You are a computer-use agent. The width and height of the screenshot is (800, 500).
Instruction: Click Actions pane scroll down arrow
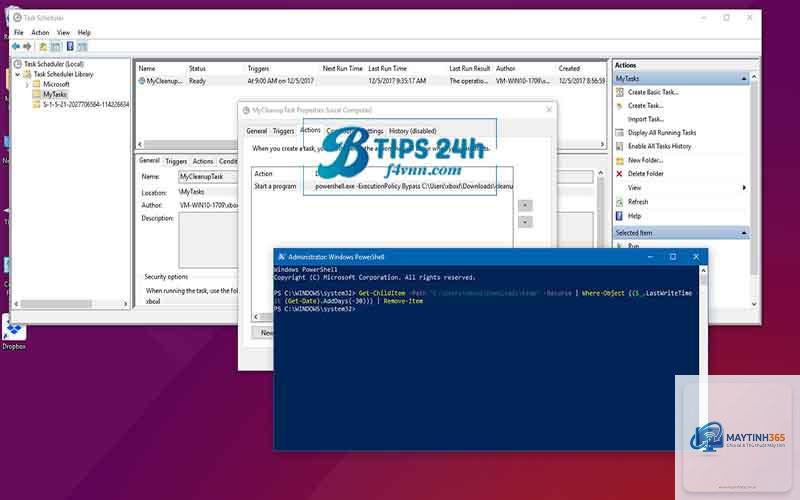(754, 304)
